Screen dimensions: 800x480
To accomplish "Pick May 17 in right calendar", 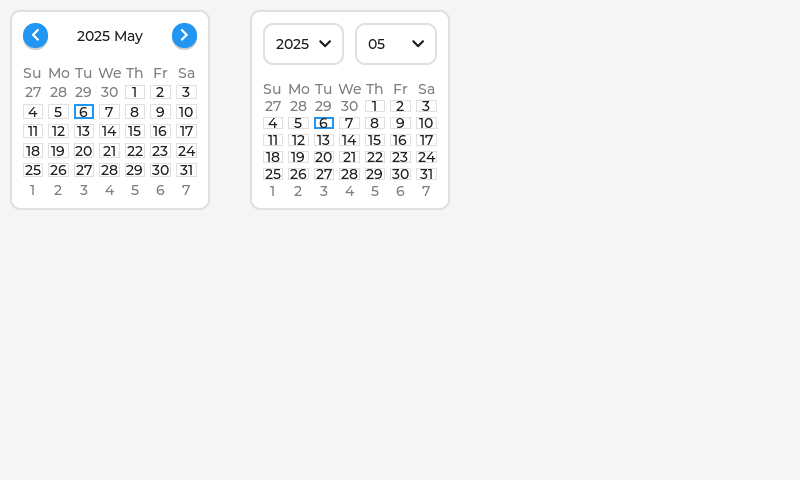I will pyautogui.click(x=426, y=140).
